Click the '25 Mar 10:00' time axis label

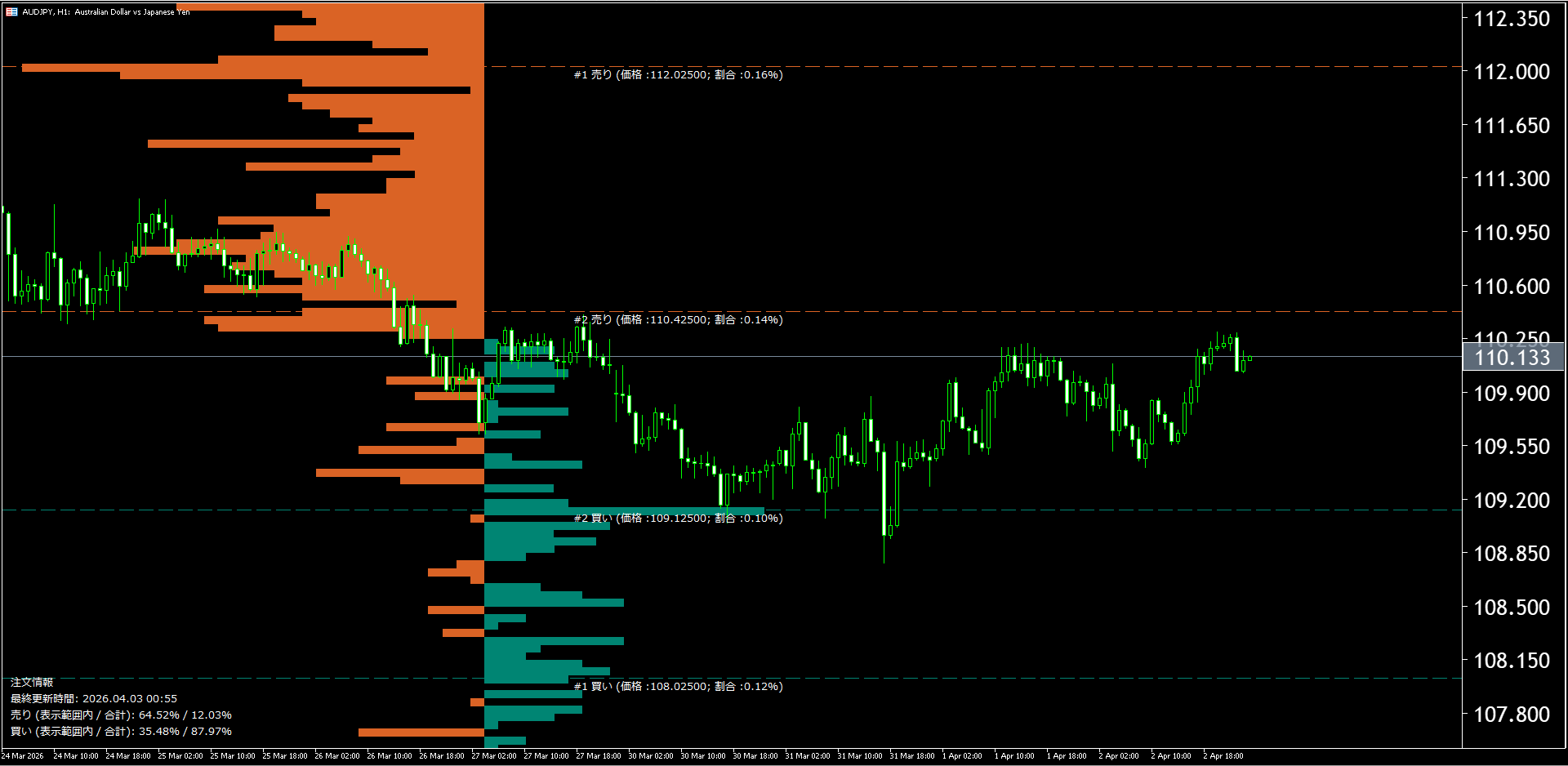tap(233, 756)
